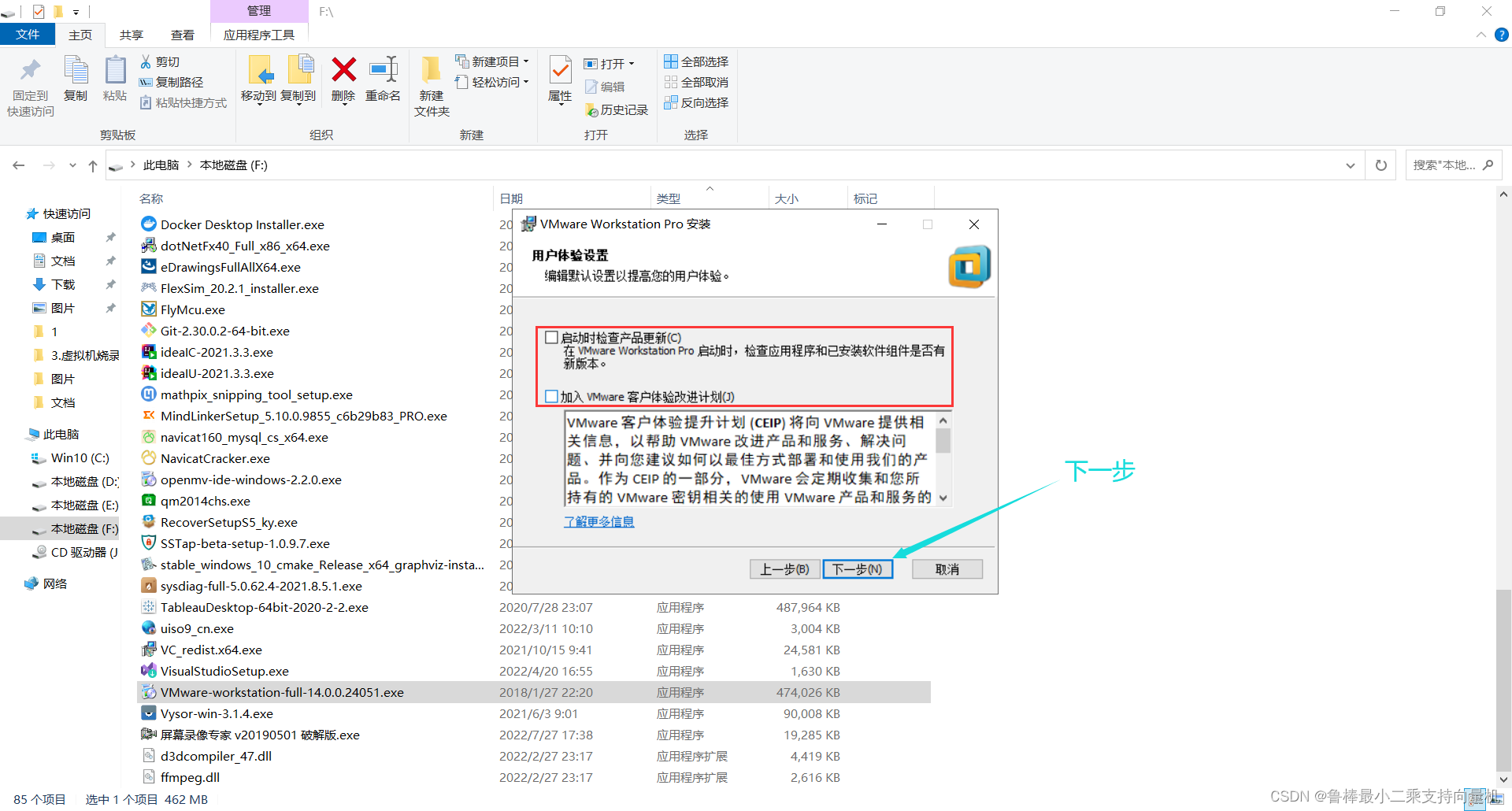Open the Easy access dropdown
The image size is (1512, 811).
tap(492, 82)
